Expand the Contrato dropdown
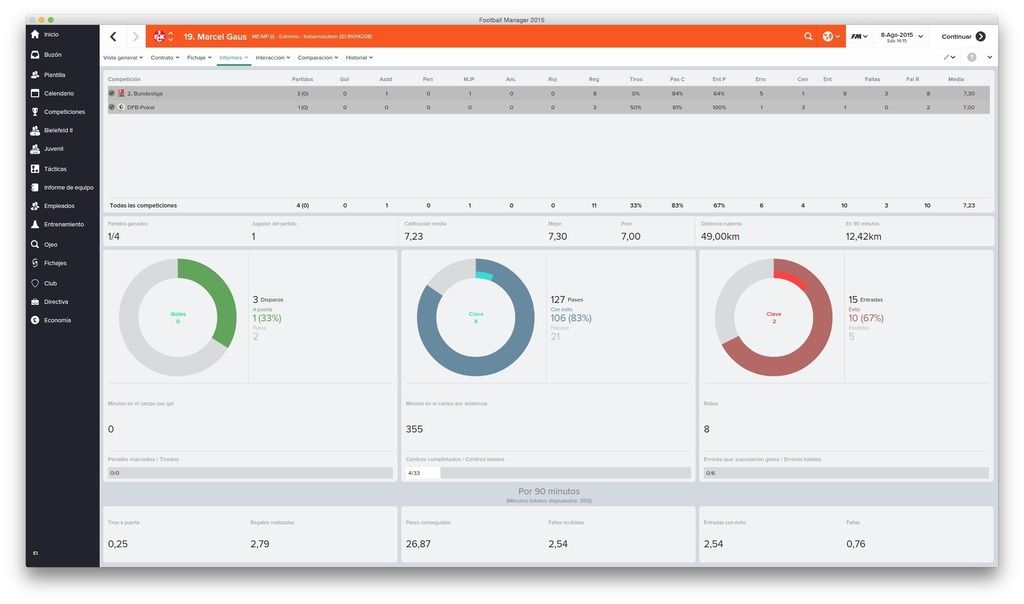1024x604 pixels. (x=165, y=57)
